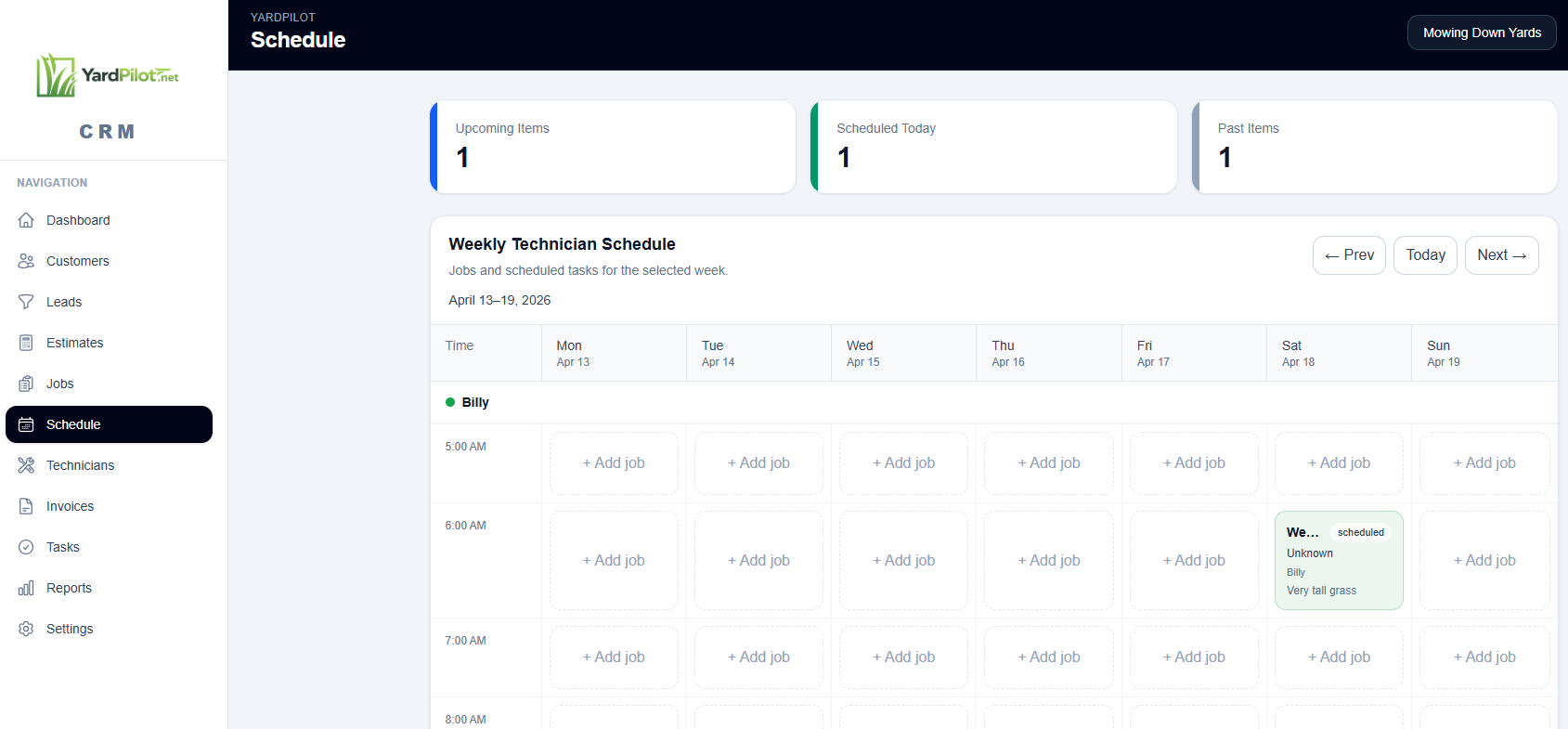Screen dimensions: 1568x729
Task: Add job on Monday at 5:00 AM
Action: (614, 463)
